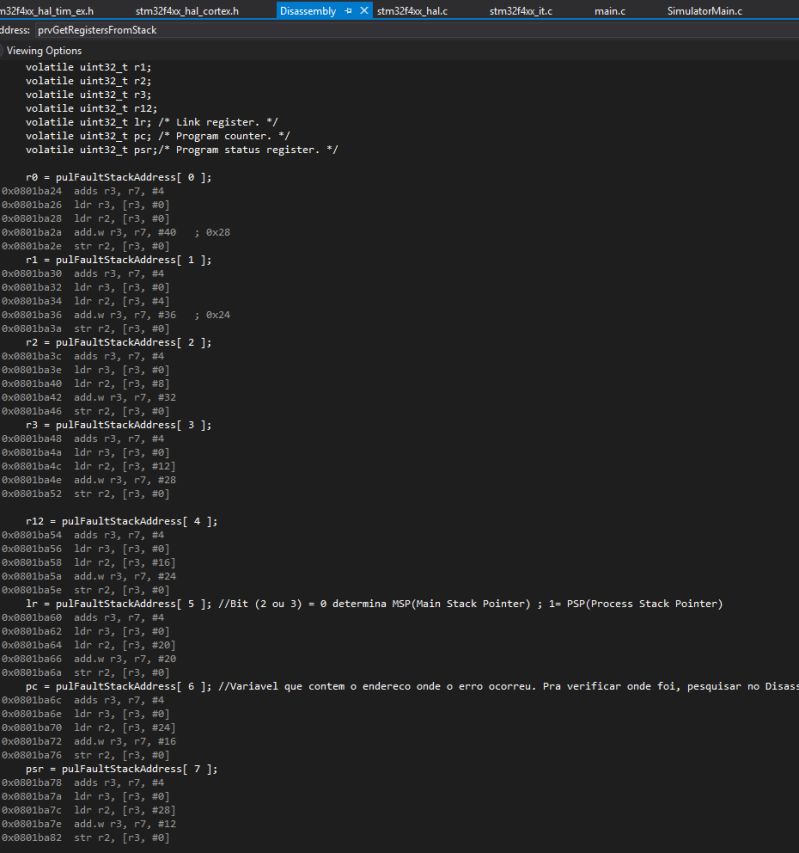Select instruction at address 0x0801ba2a
Viewport: 799px width, 853px height.
point(116,232)
